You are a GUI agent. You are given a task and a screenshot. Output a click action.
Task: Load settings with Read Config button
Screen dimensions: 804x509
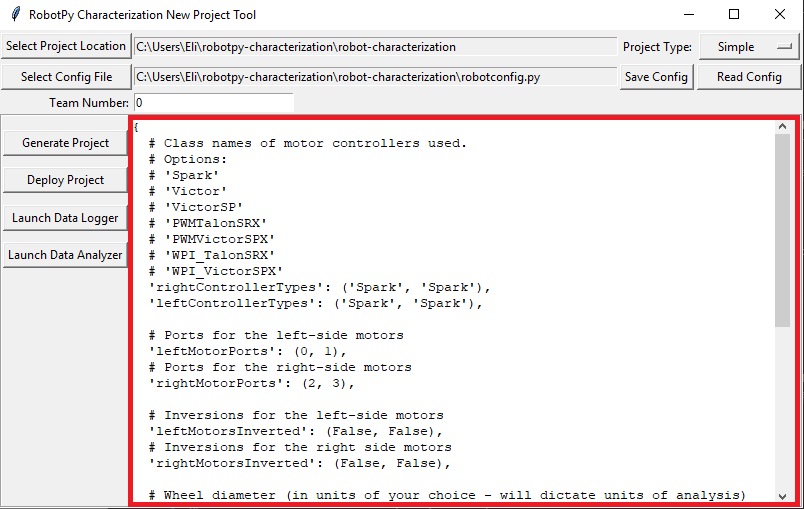[x=749, y=77]
